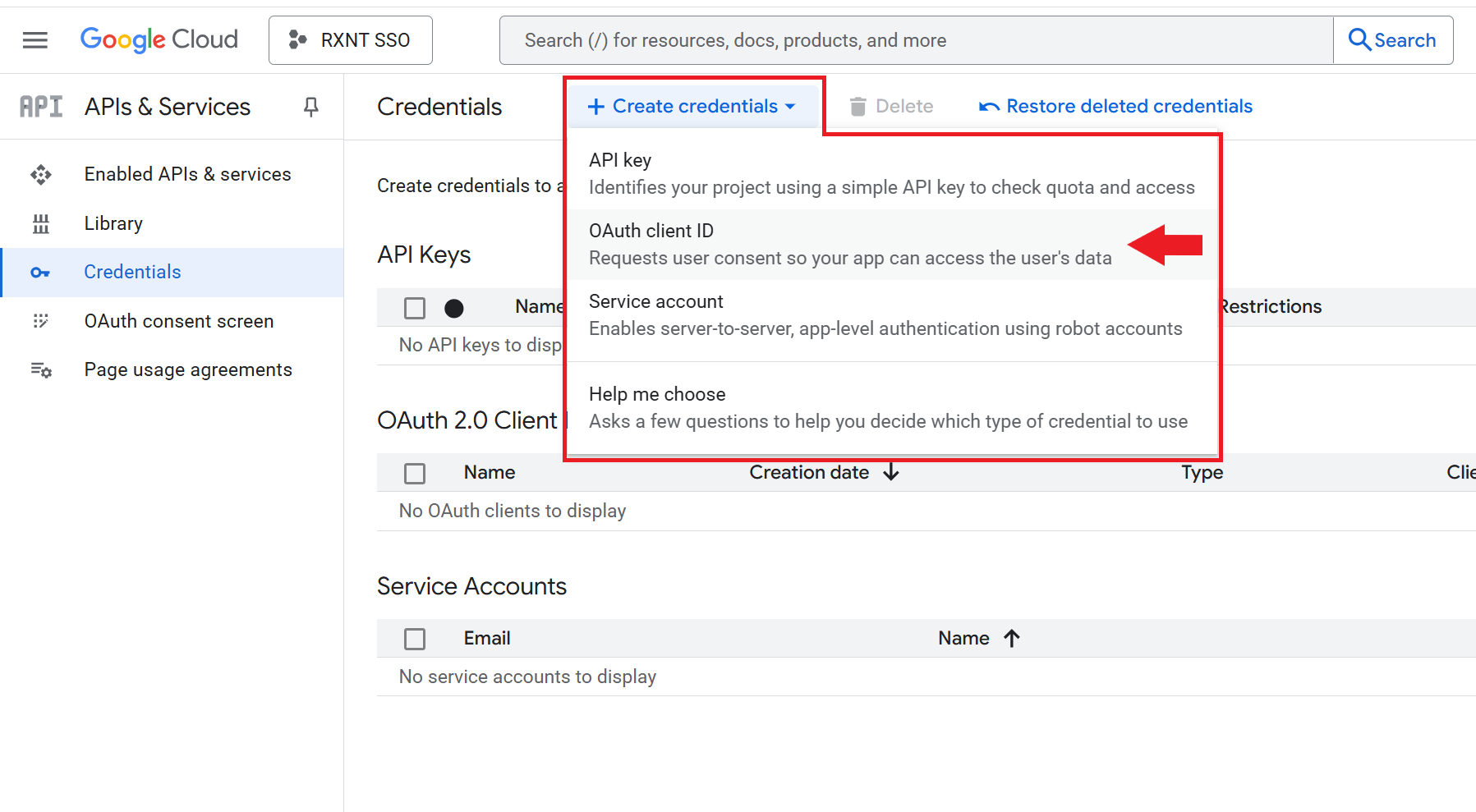The image size is (1476, 812).
Task: Click the blue Search button
Action: point(1392,40)
